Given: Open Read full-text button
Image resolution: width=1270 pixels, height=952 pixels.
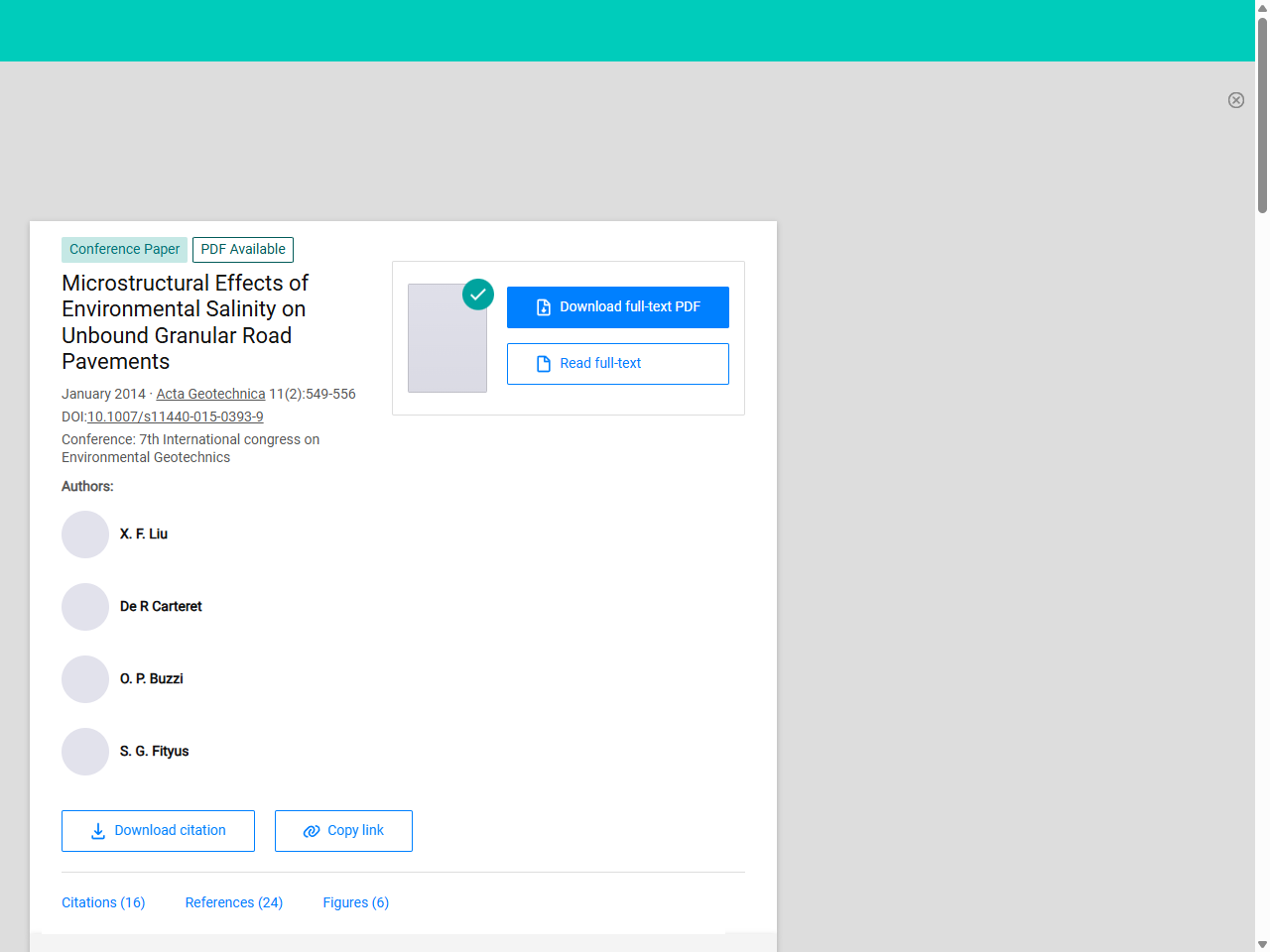Looking at the screenshot, I should click(618, 364).
